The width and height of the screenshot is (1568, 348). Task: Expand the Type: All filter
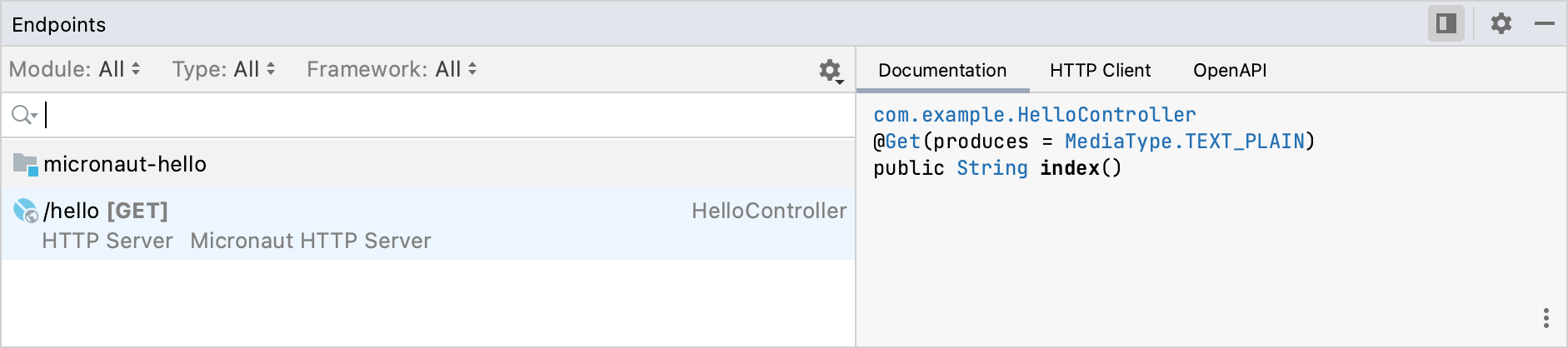point(224,69)
